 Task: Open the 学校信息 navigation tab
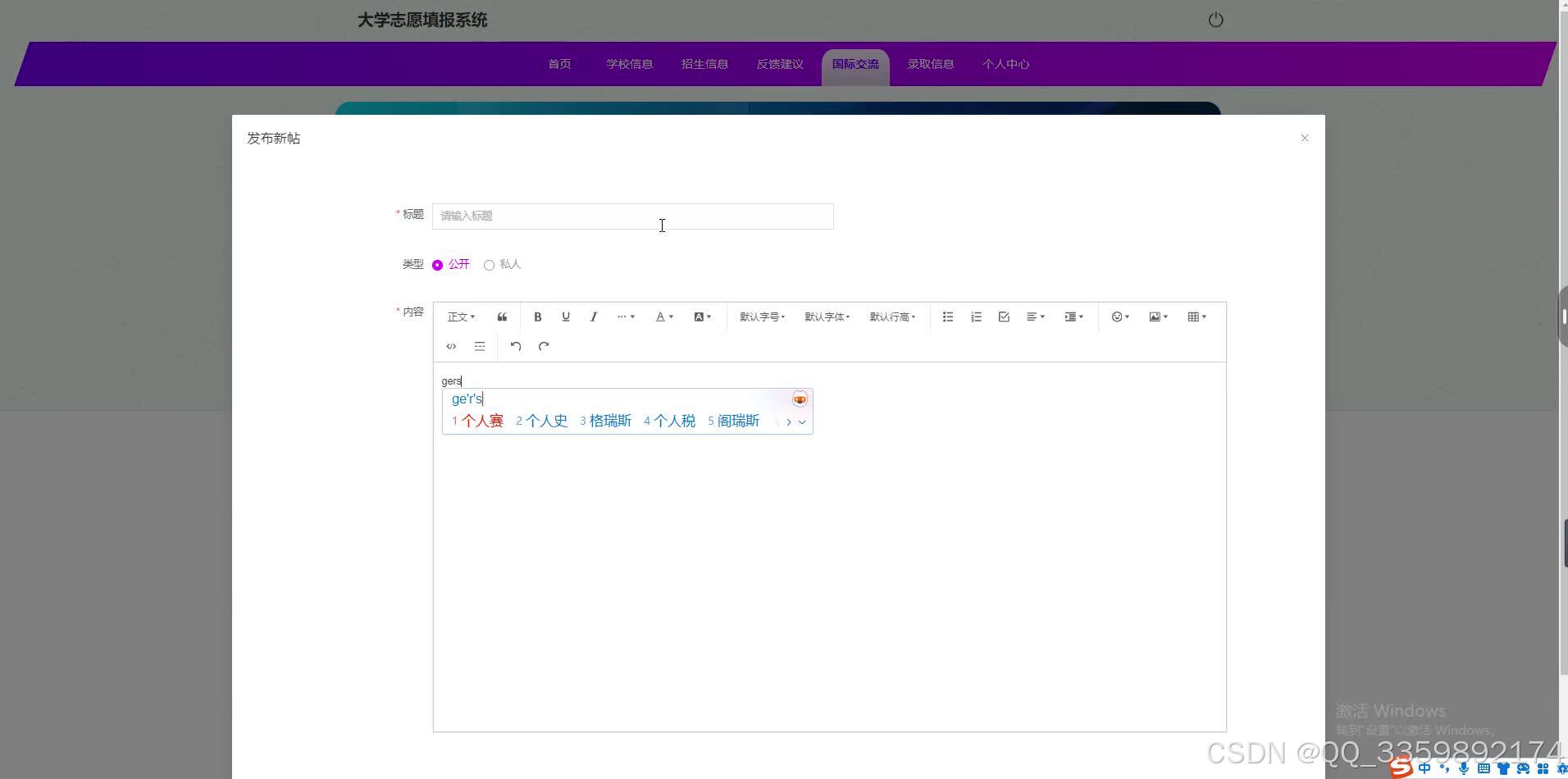(630, 64)
